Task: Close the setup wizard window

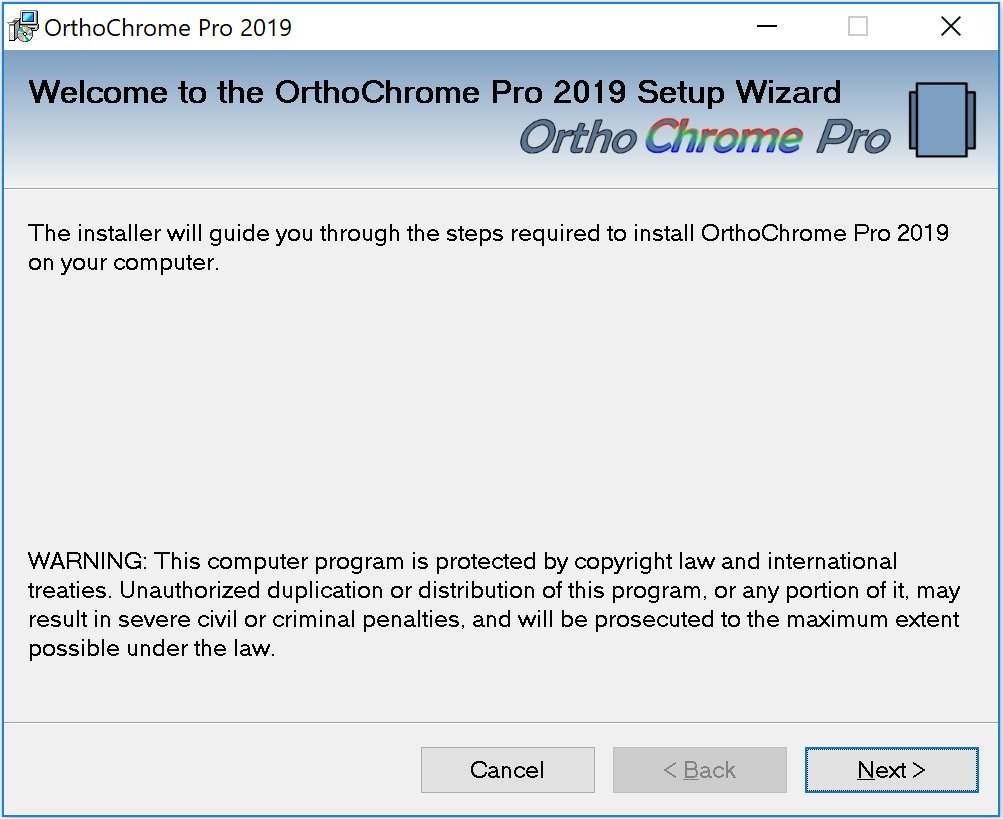Action: coord(950,27)
